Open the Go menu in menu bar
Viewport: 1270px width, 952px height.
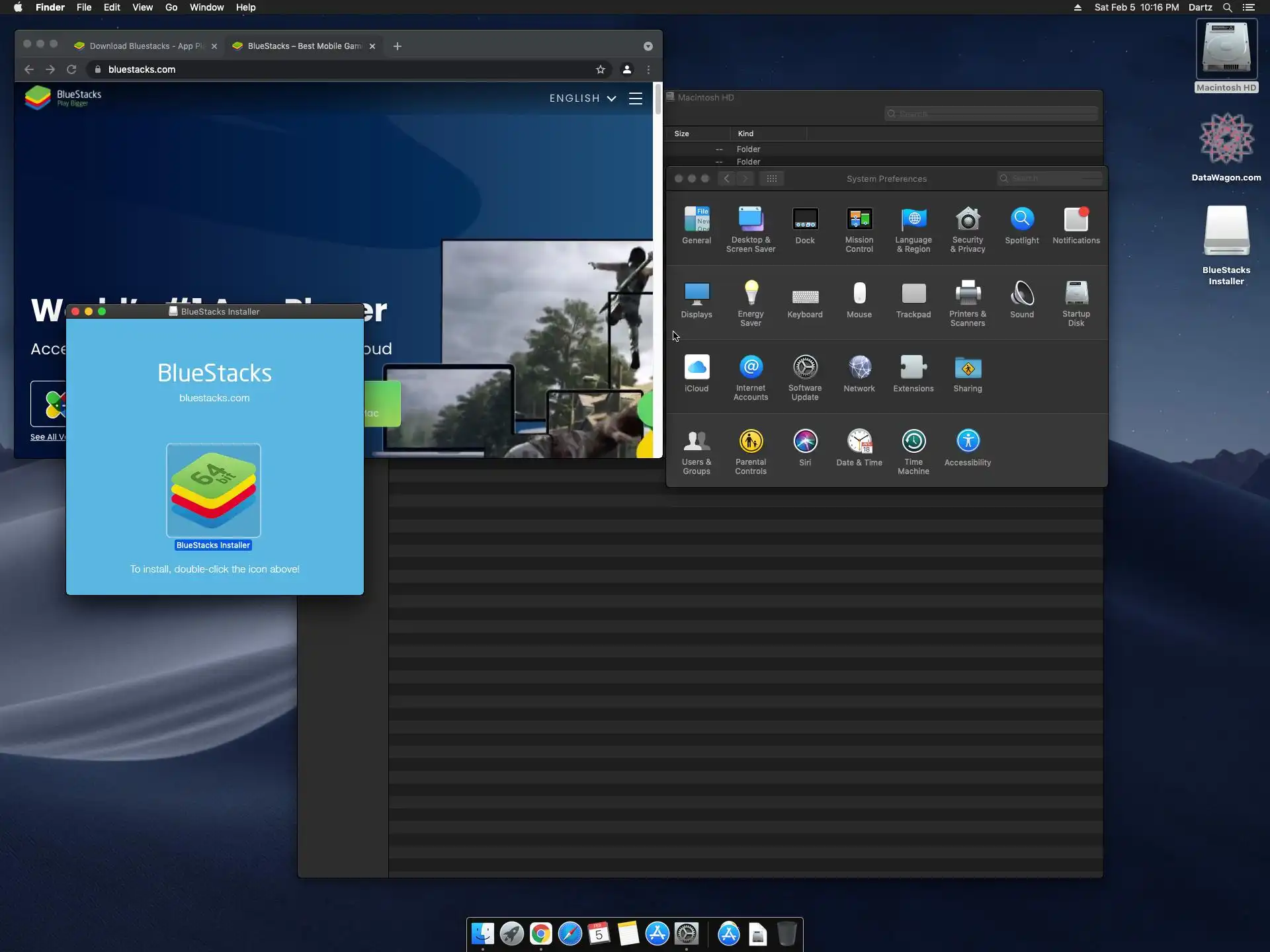[171, 7]
